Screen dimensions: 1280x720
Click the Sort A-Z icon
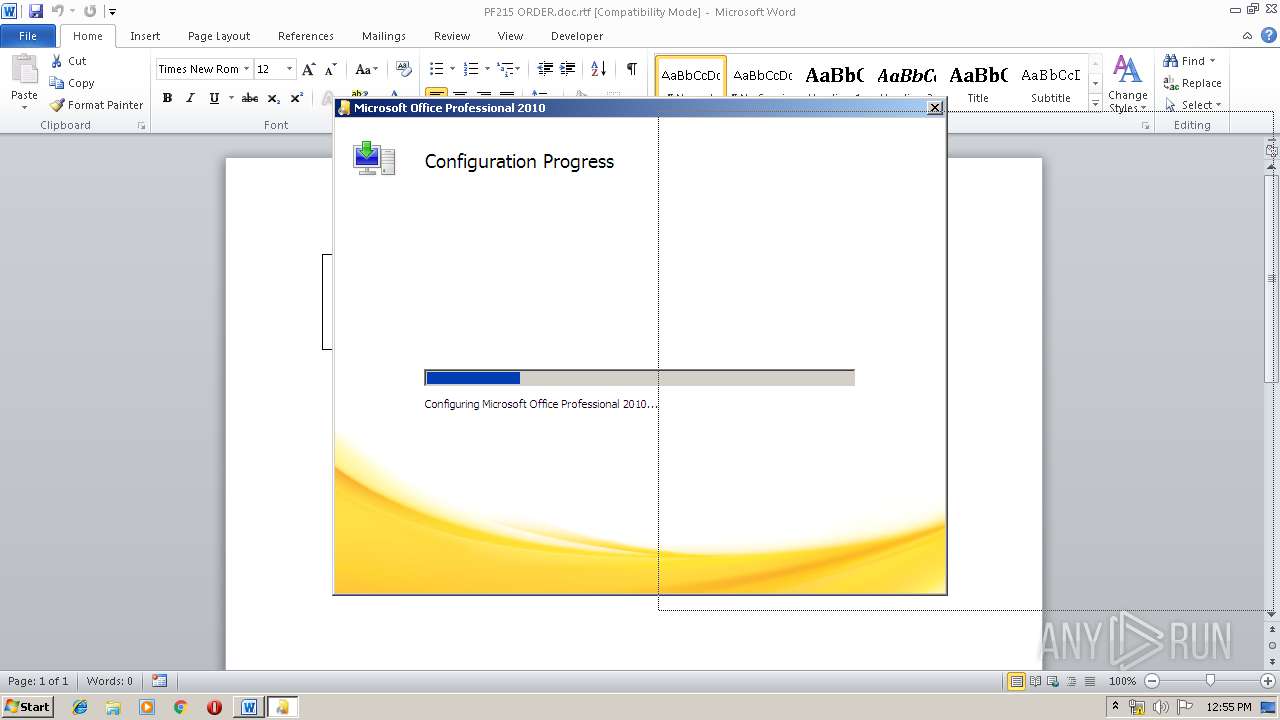coord(599,69)
